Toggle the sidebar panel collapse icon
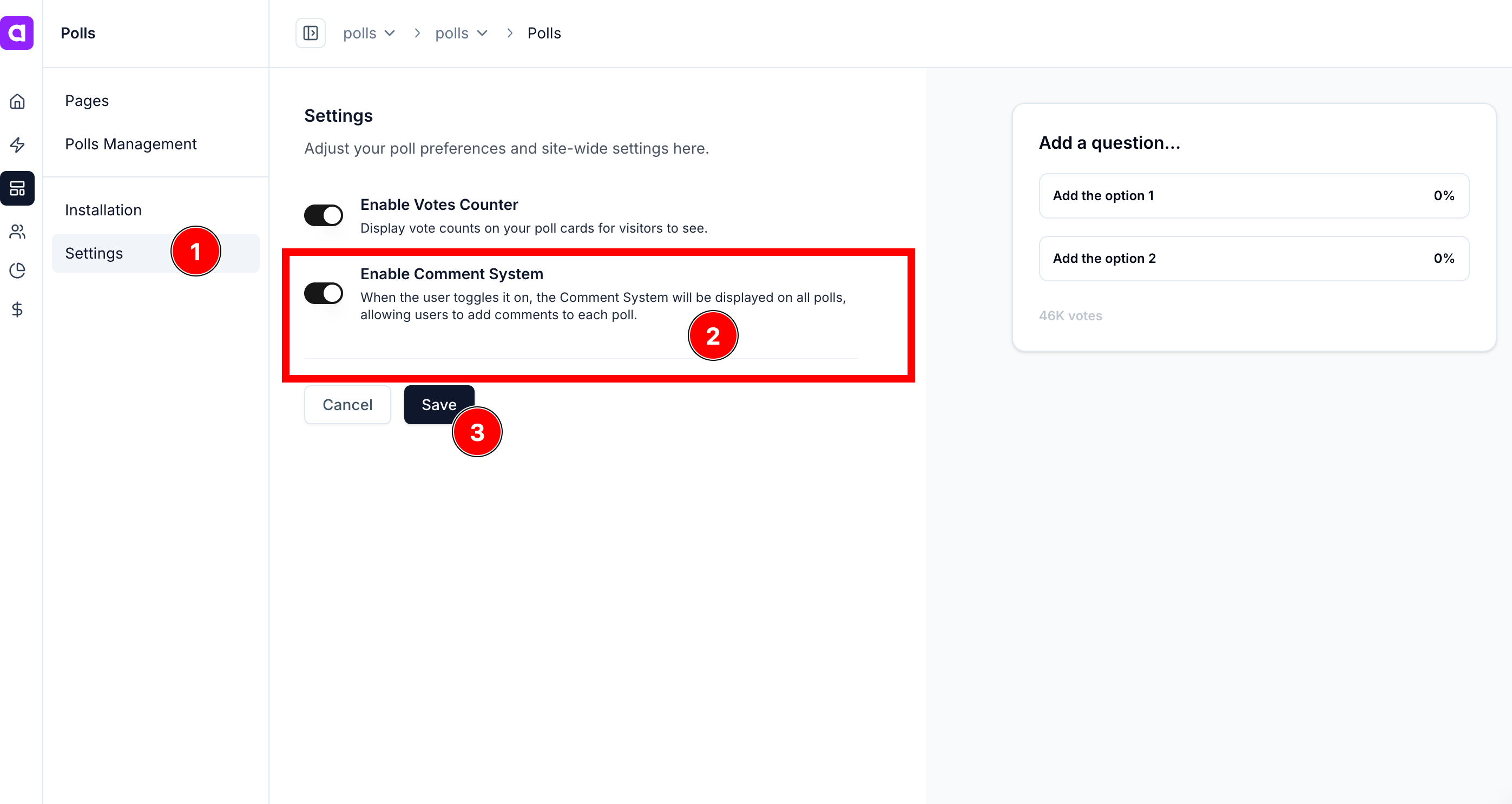The width and height of the screenshot is (1512, 804). tap(310, 33)
